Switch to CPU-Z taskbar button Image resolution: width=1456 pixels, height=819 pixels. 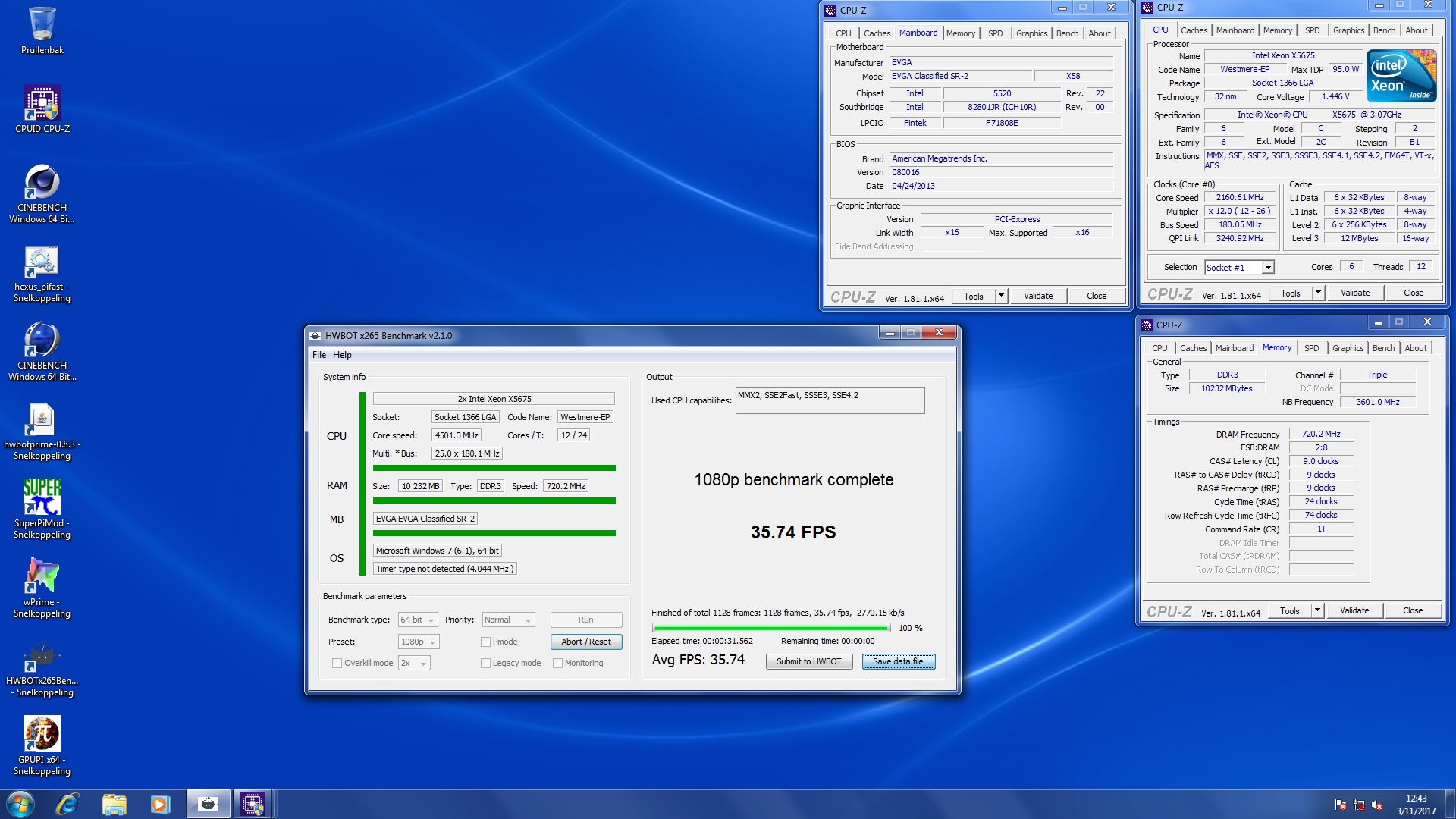point(253,804)
